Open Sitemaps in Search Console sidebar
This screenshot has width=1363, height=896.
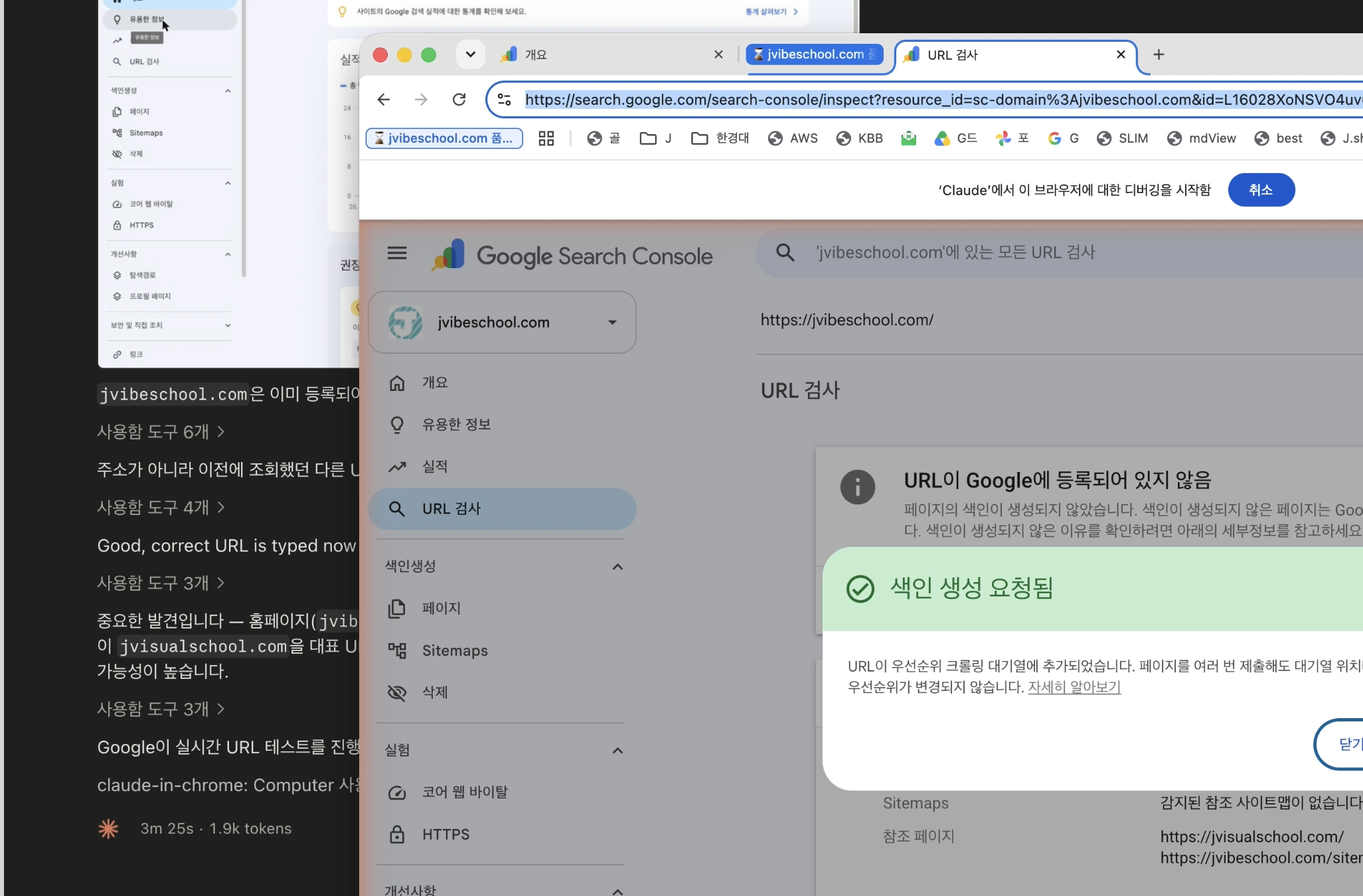tap(502, 650)
